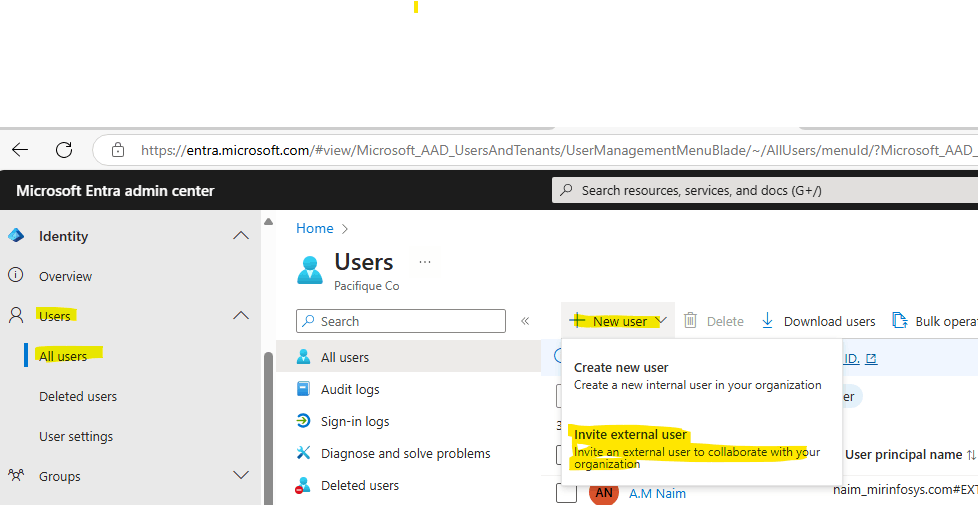Select All users in blade menu
The width and height of the screenshot is (978, 505).
(x=409, y=357)
